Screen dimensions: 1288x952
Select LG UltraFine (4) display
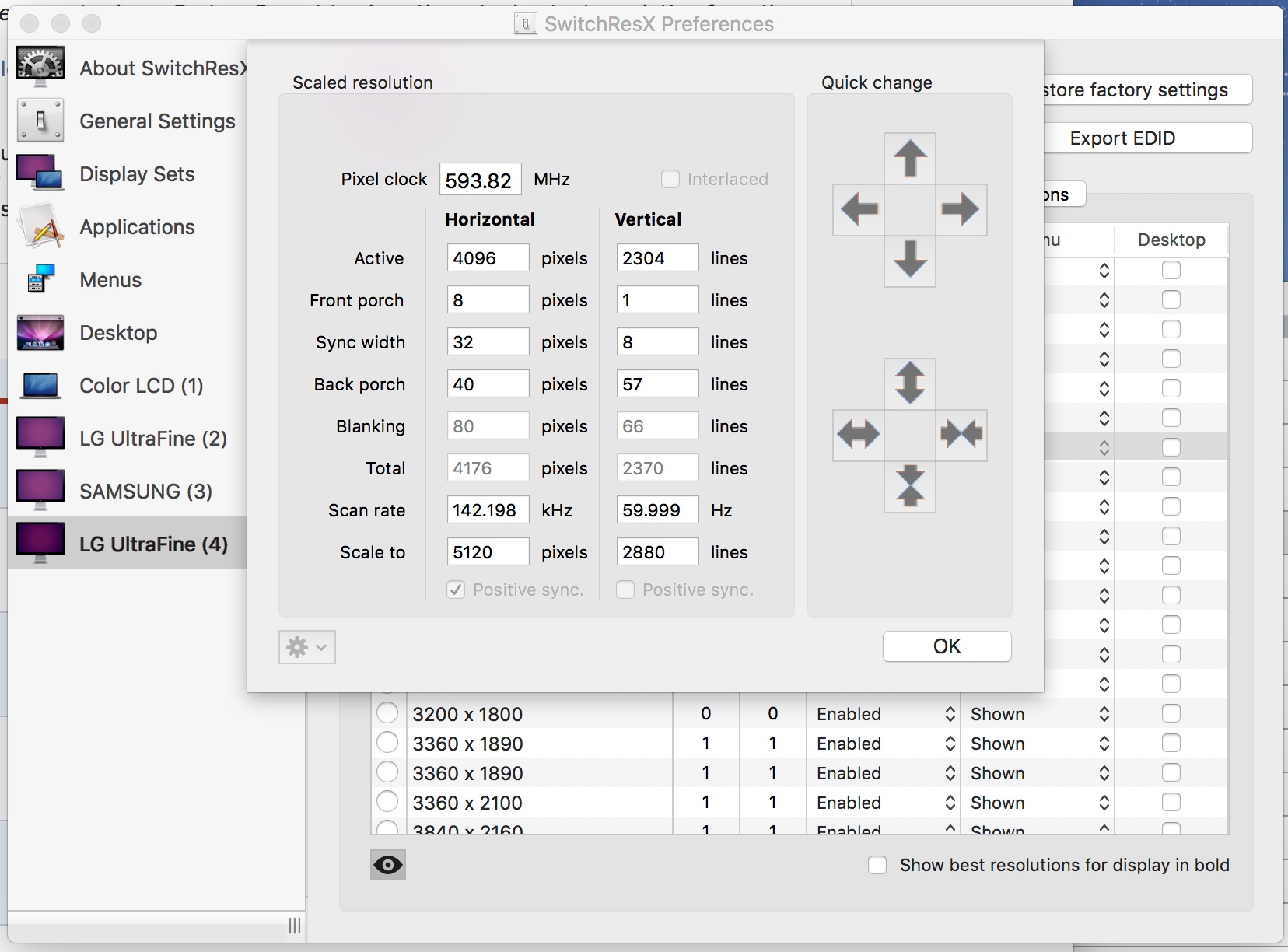pyautogui.click(x=128, y=544)
